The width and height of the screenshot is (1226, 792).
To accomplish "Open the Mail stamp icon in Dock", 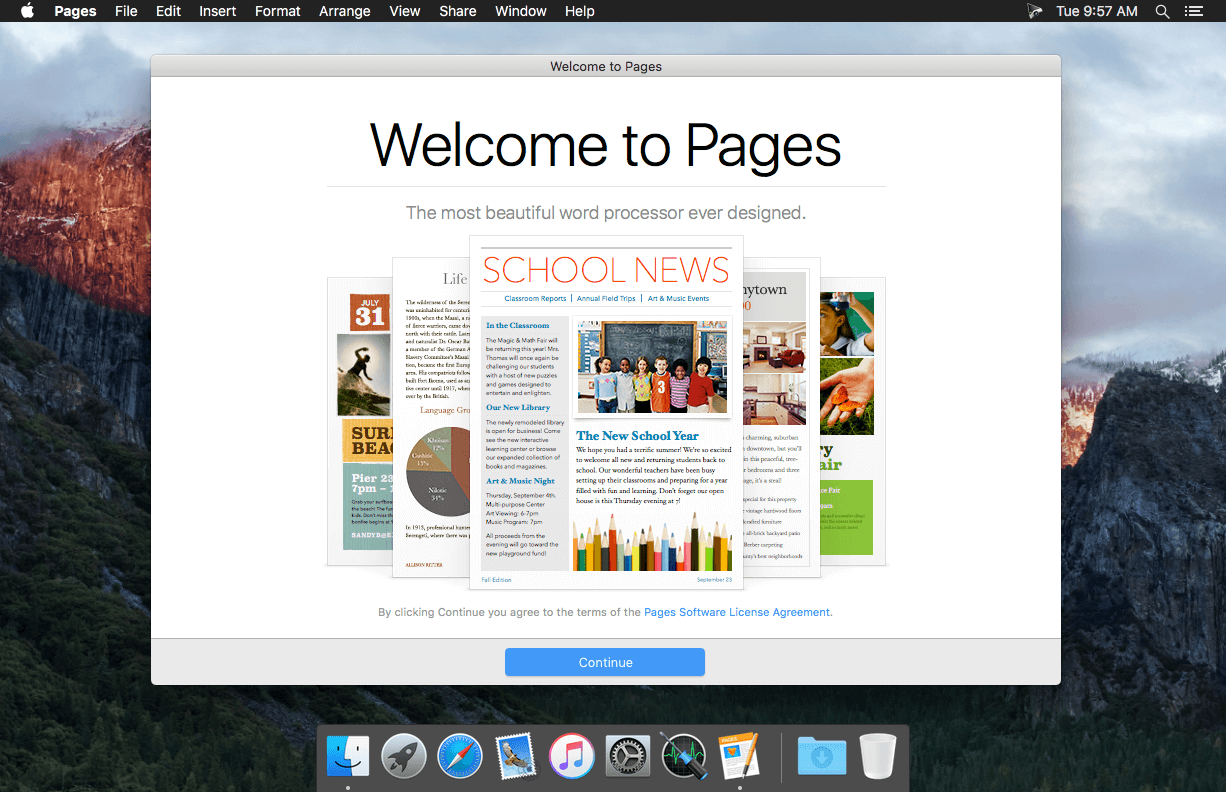I will [516, 756].
